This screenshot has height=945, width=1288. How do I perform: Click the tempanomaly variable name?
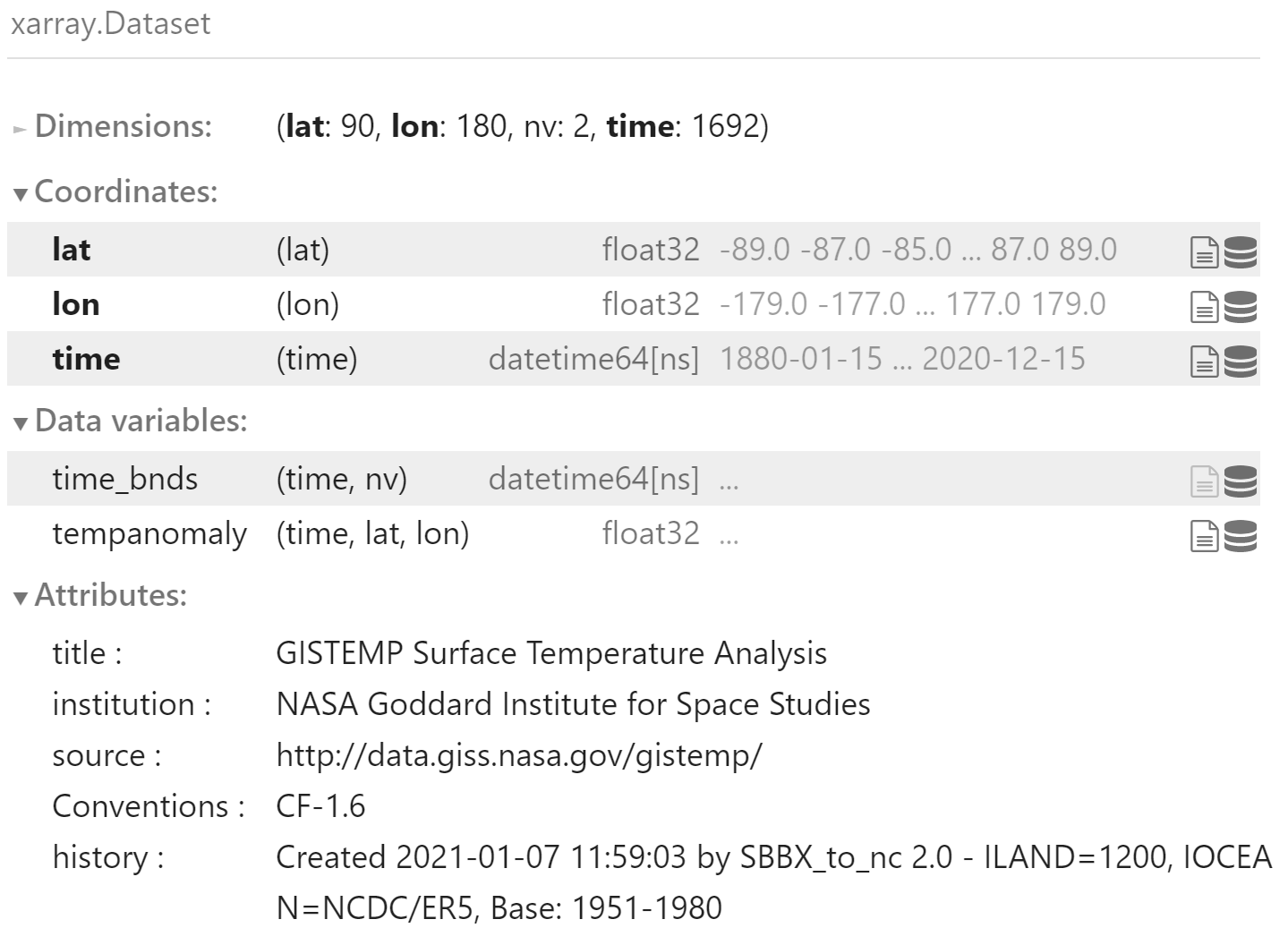[149, 533]
